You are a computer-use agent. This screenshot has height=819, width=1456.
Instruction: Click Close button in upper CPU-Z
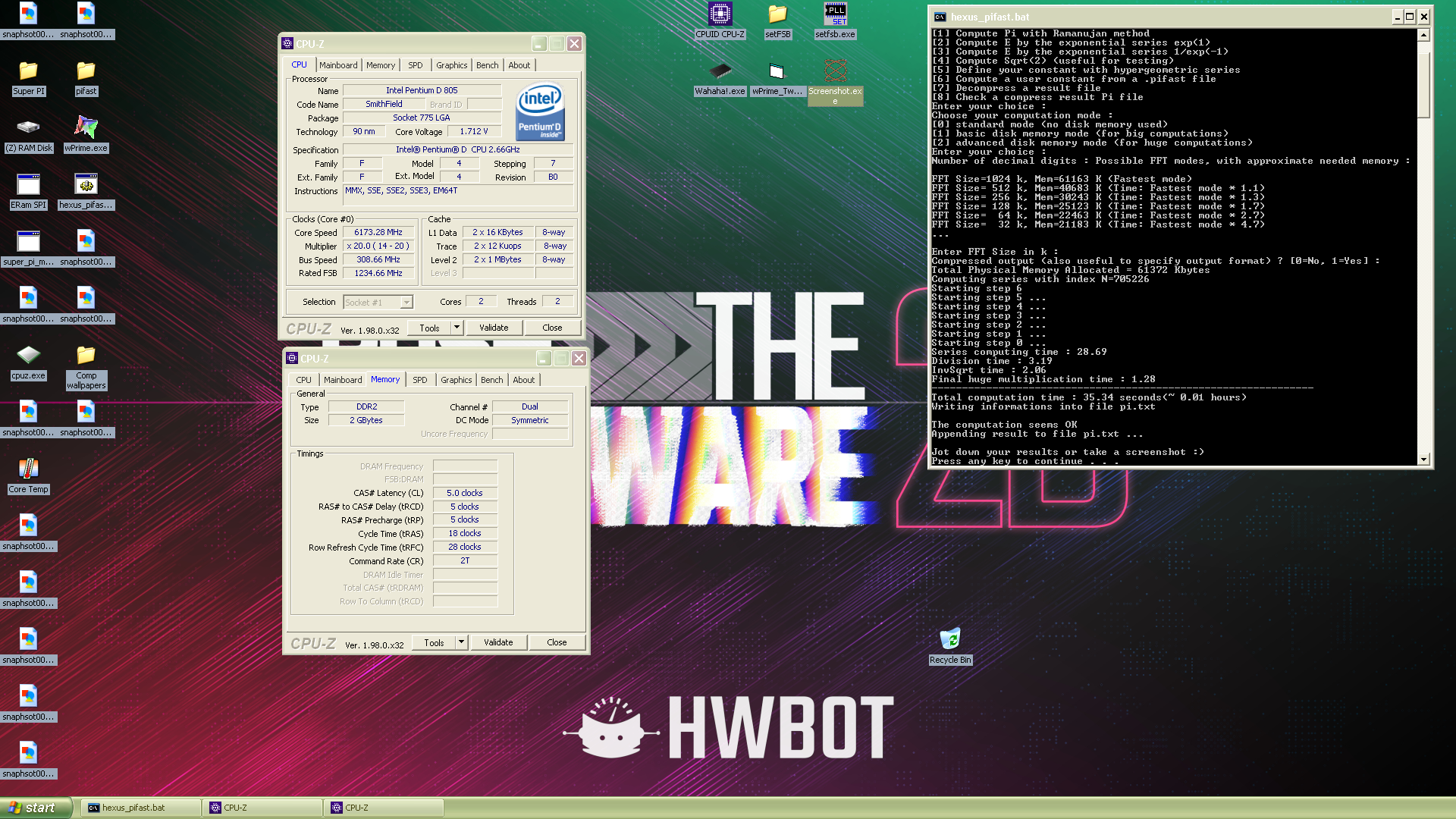552,328
